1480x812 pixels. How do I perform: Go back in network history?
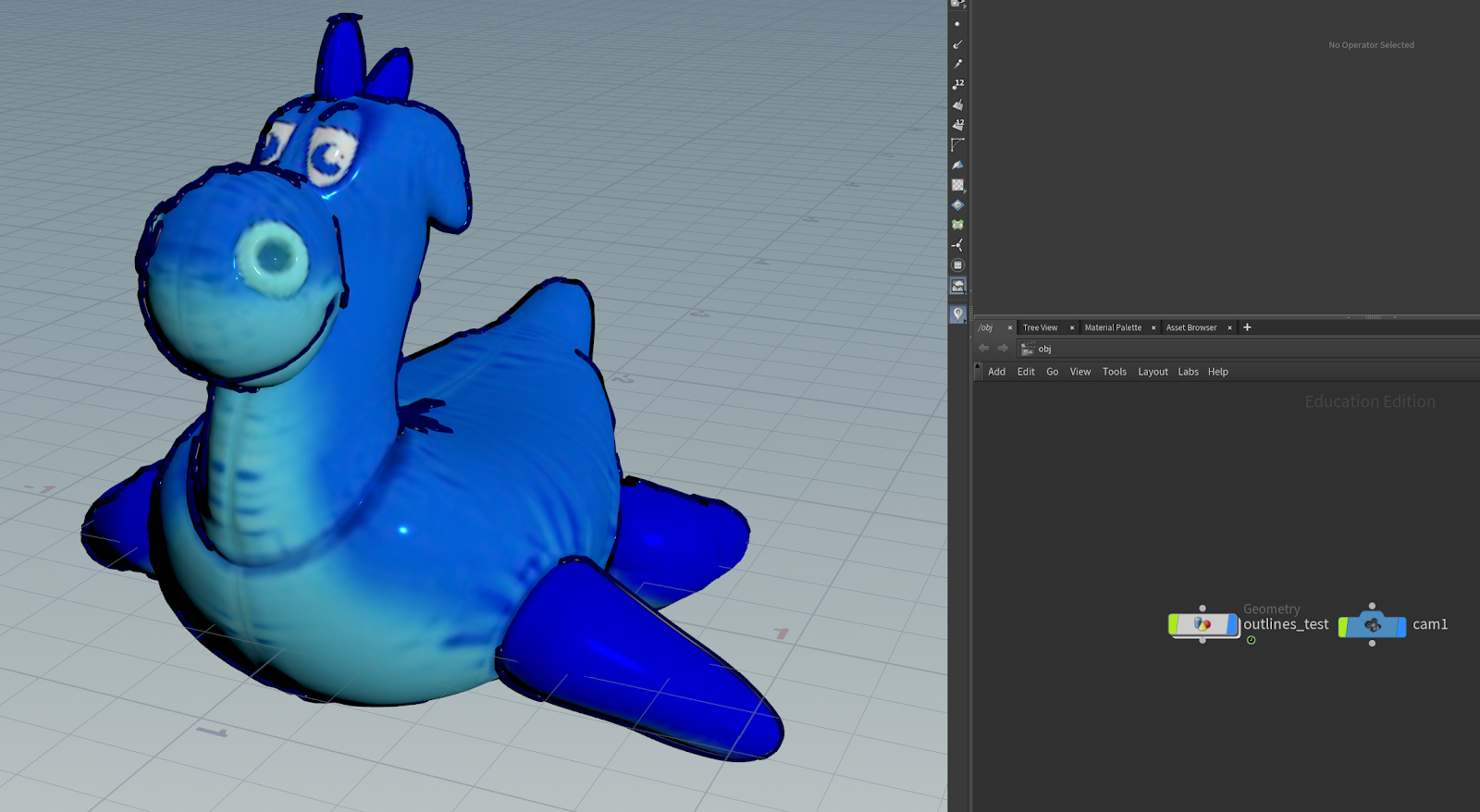point(983,349)
